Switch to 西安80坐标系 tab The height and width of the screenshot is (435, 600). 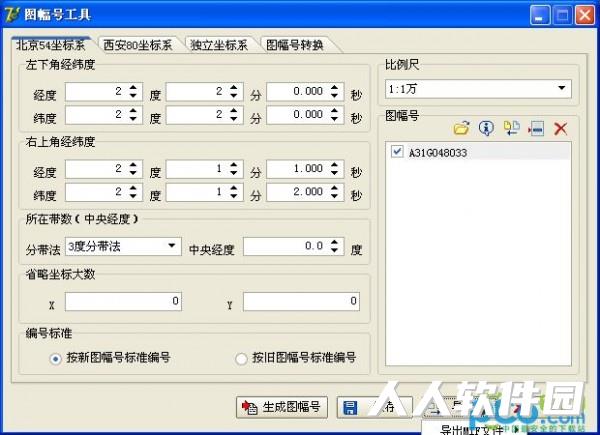tap(138, 45)
